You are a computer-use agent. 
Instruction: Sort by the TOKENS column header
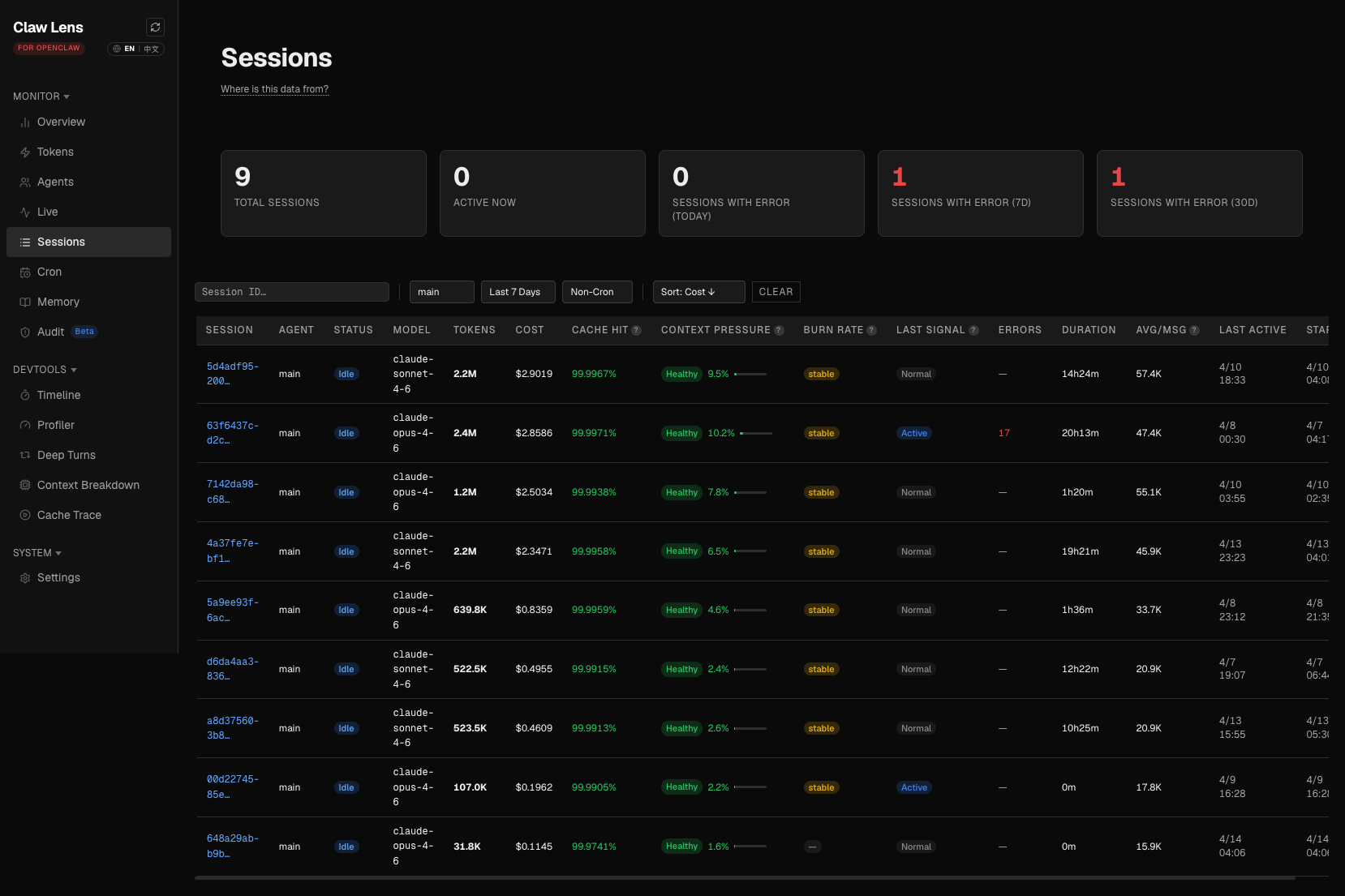click(x=475, y=331)
